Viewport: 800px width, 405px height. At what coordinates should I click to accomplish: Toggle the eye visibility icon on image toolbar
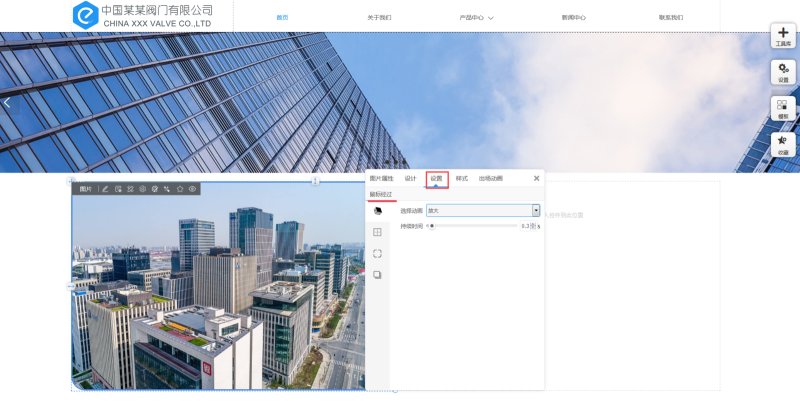192,188
